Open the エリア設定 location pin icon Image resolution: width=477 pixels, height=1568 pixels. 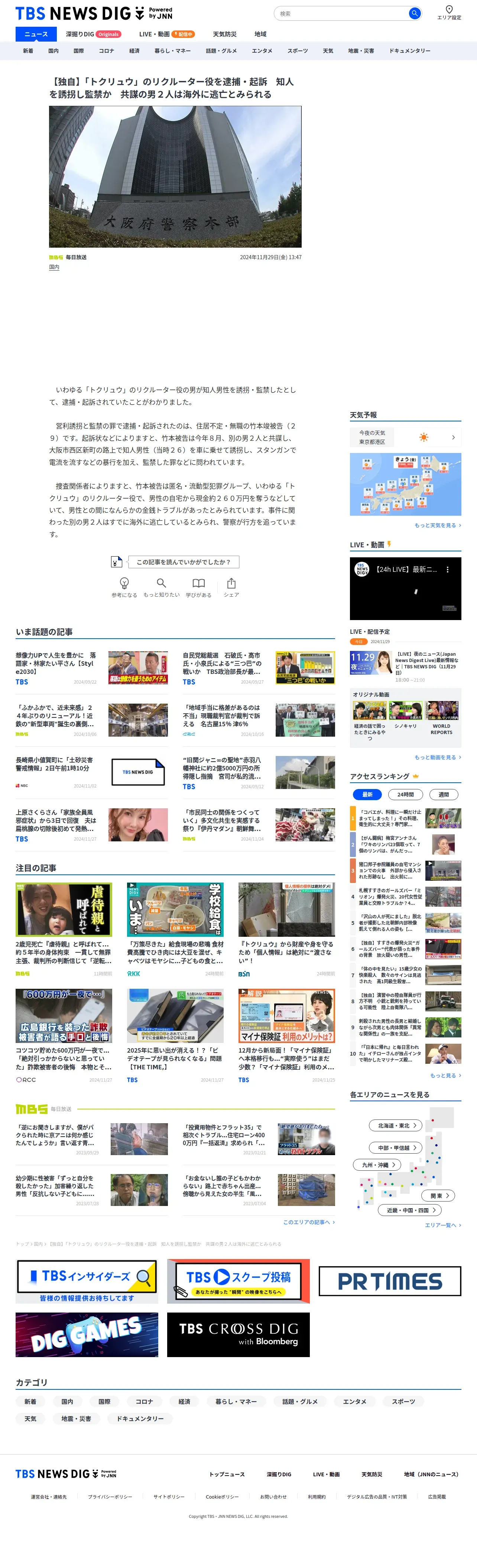[x=449, y=9]
